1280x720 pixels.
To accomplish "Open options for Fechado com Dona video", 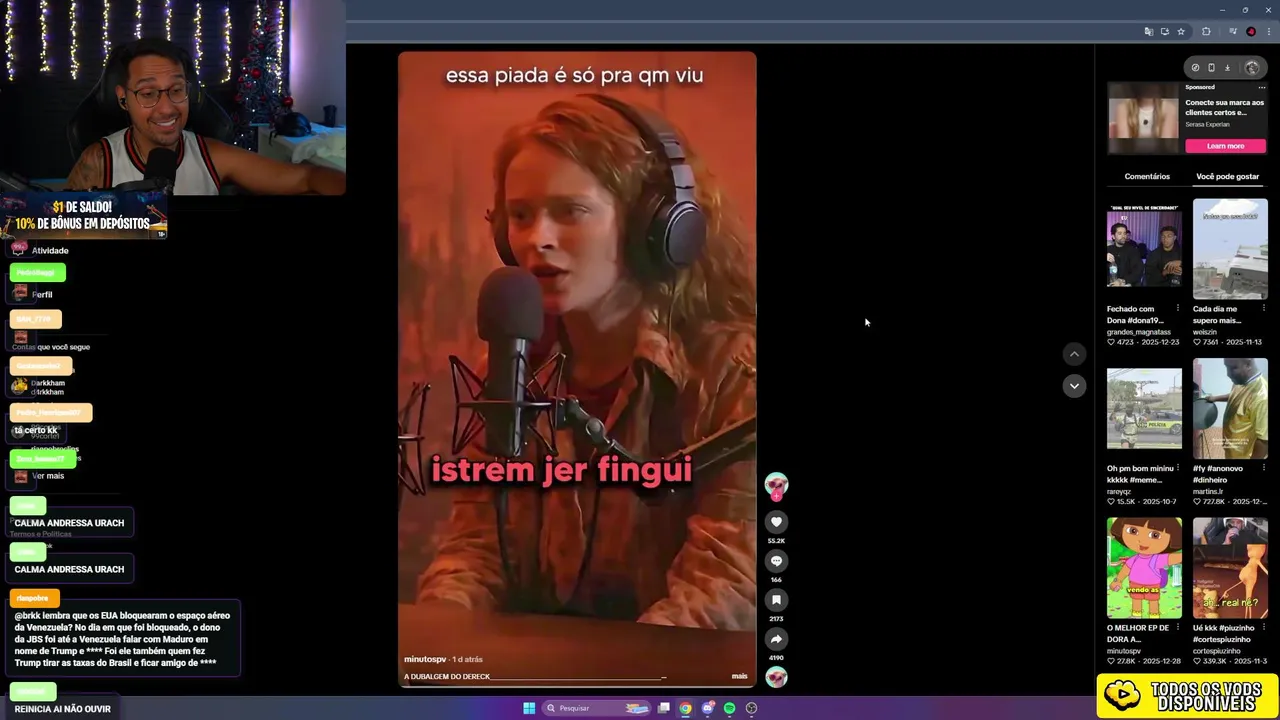I will coord(1177,309).
